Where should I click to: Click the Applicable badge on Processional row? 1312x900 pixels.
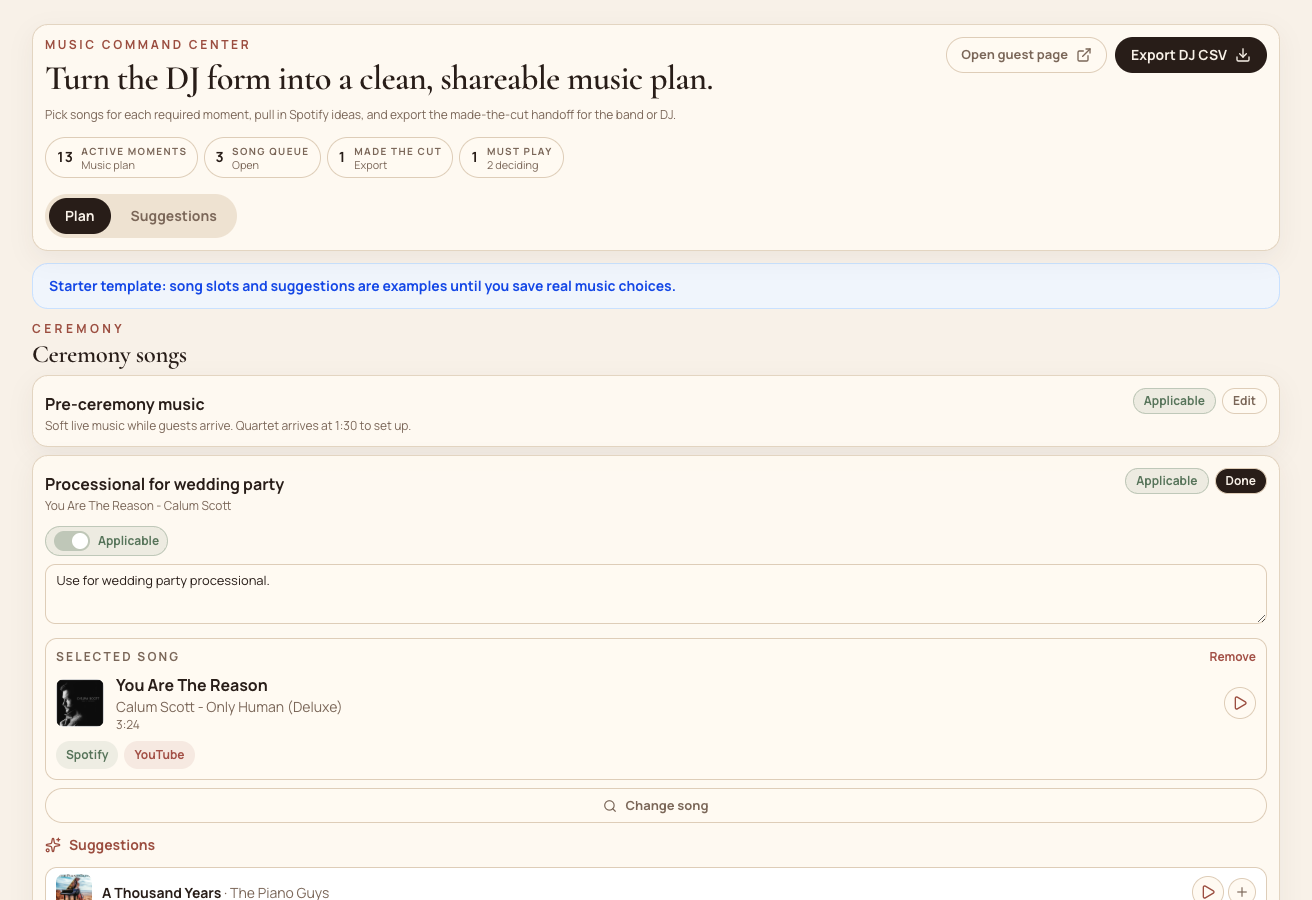point(1167,481)
